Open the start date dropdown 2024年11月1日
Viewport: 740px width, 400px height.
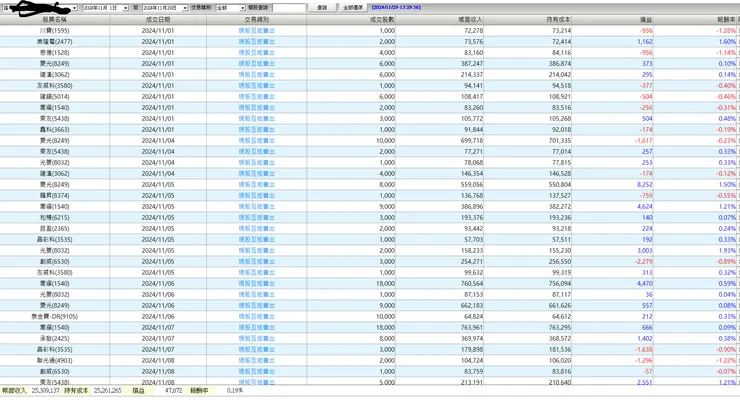point(125,8)
